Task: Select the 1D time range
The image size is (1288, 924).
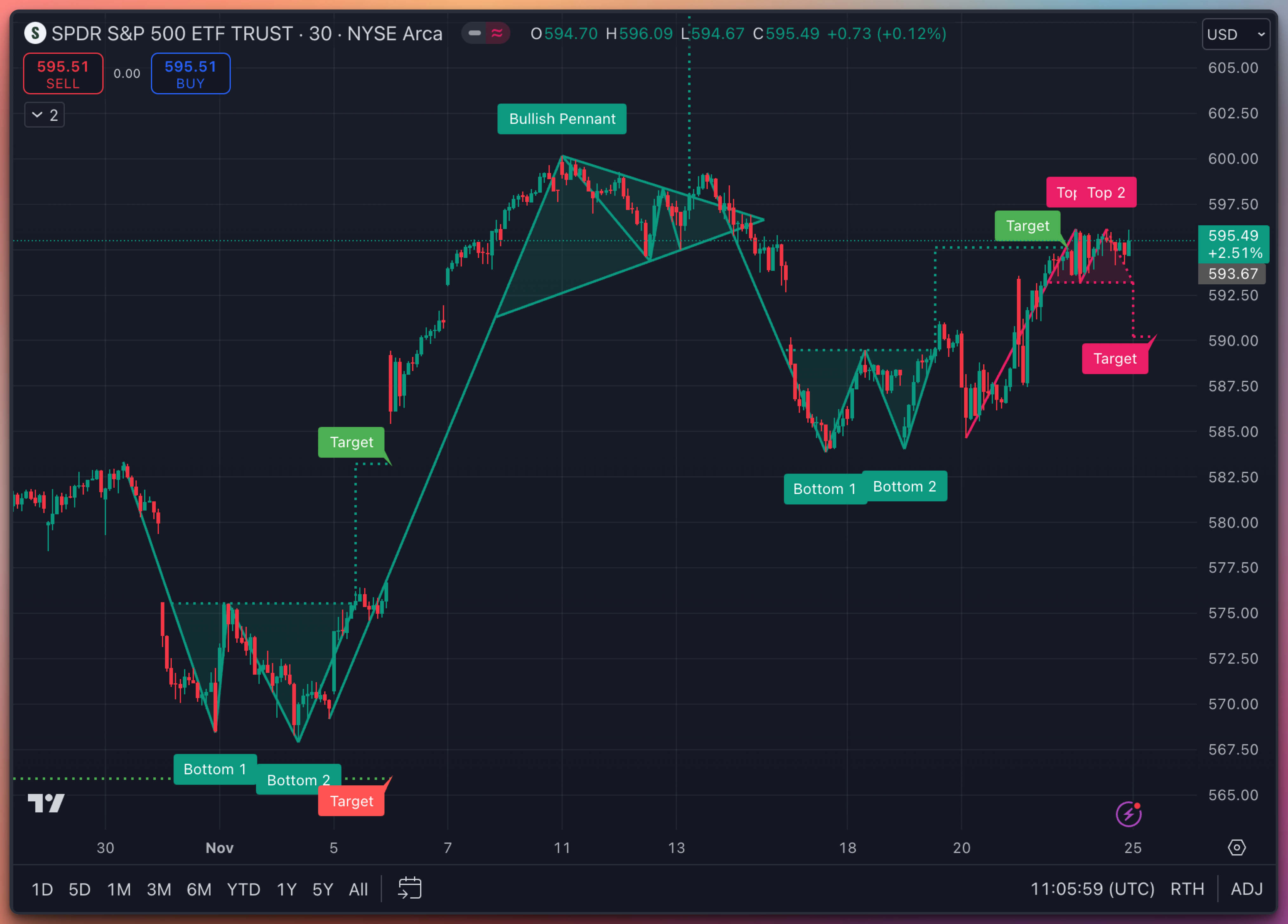Action: pyautogui.click(x=42, y=889)
